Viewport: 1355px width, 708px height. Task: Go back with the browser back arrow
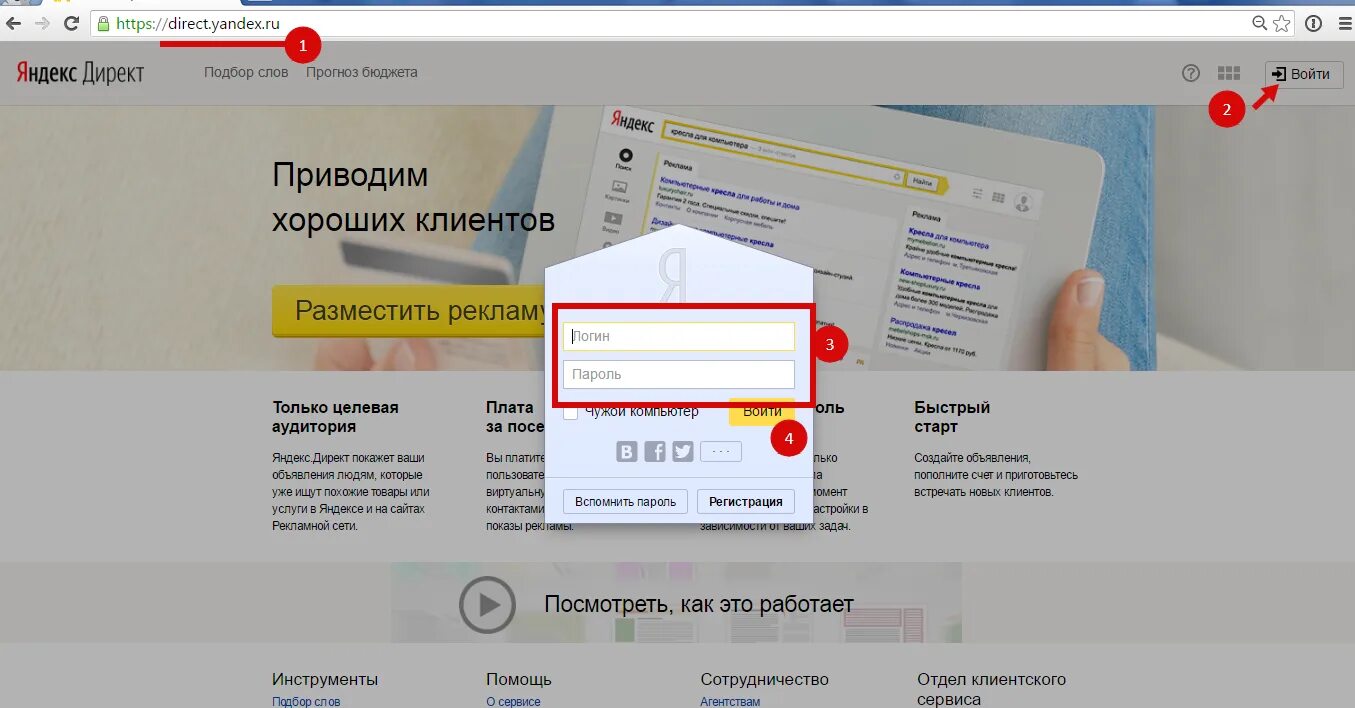tap(14, 23)
